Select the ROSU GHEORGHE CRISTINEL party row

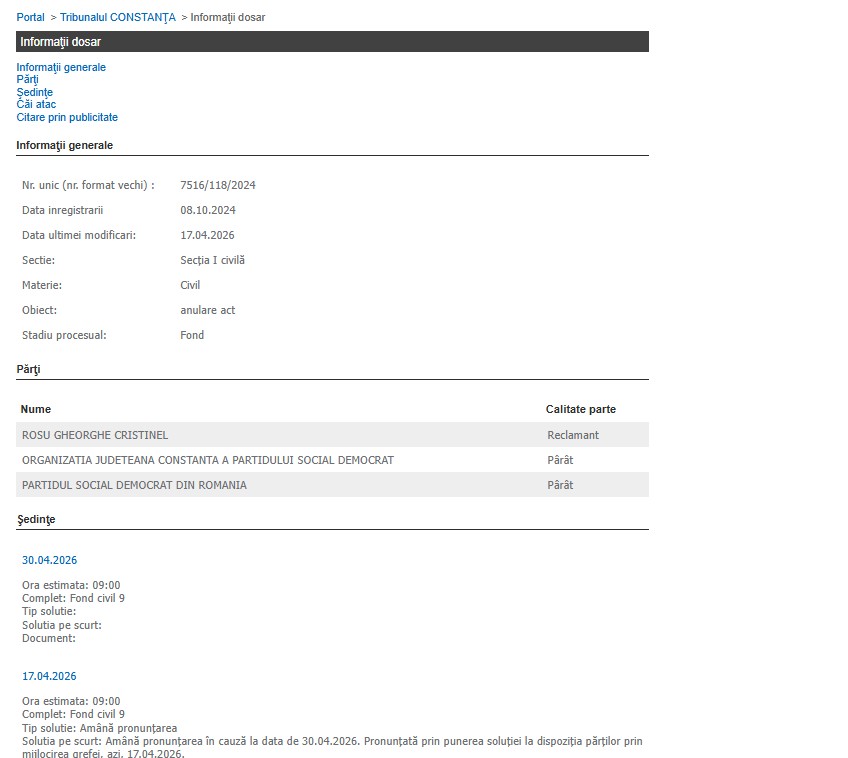(x=95, y=435)
